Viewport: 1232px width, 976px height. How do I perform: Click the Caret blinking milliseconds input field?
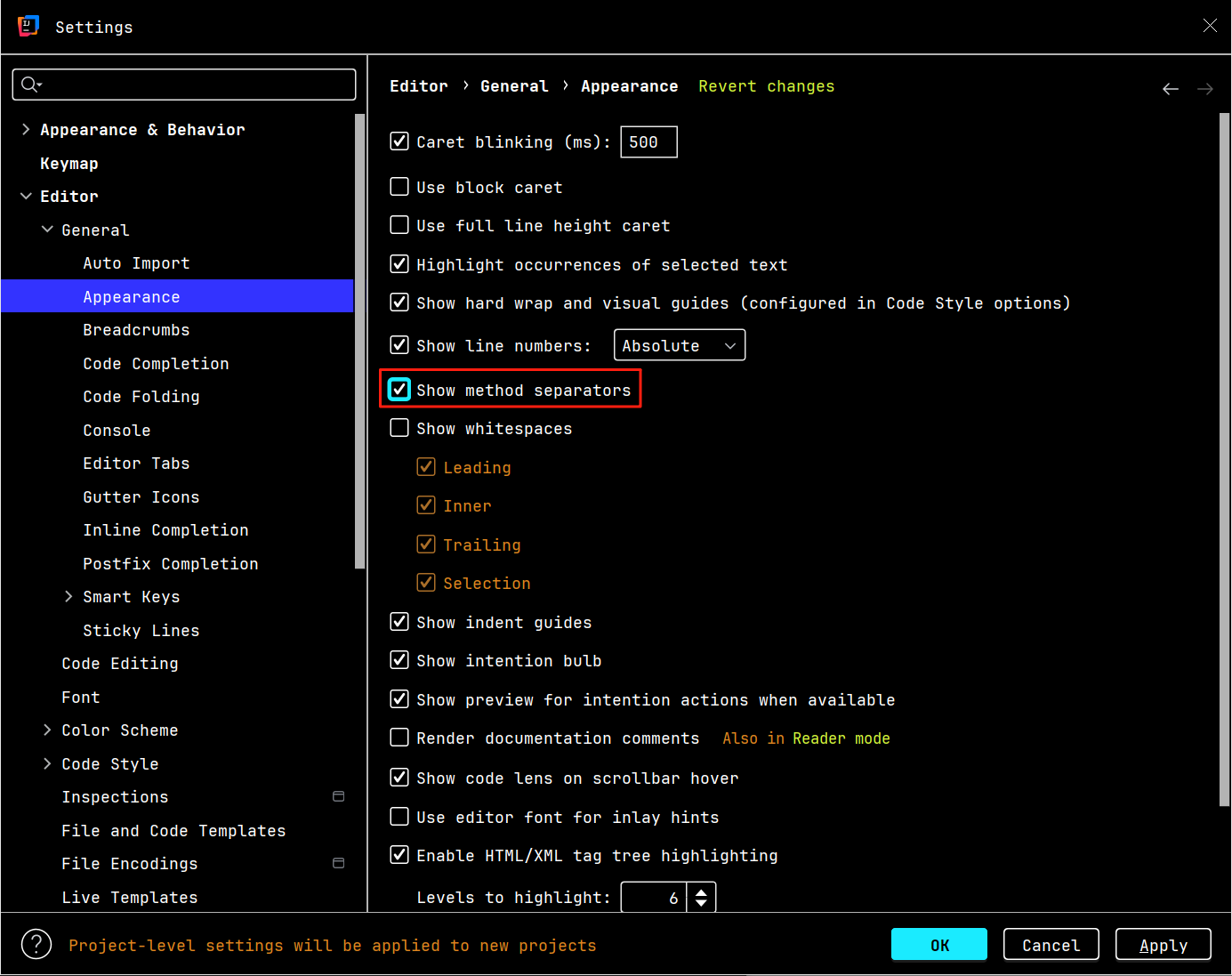click(x=648, y=142)
